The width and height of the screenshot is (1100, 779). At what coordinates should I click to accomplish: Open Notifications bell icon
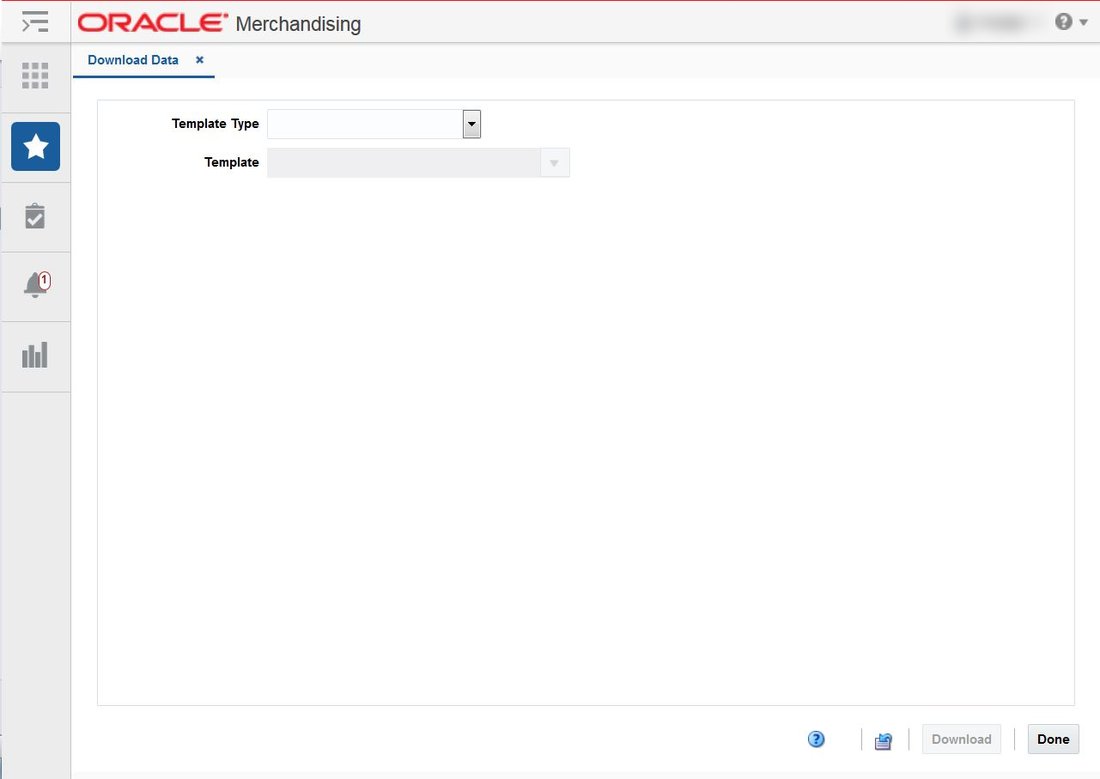[x=36, y=285]
